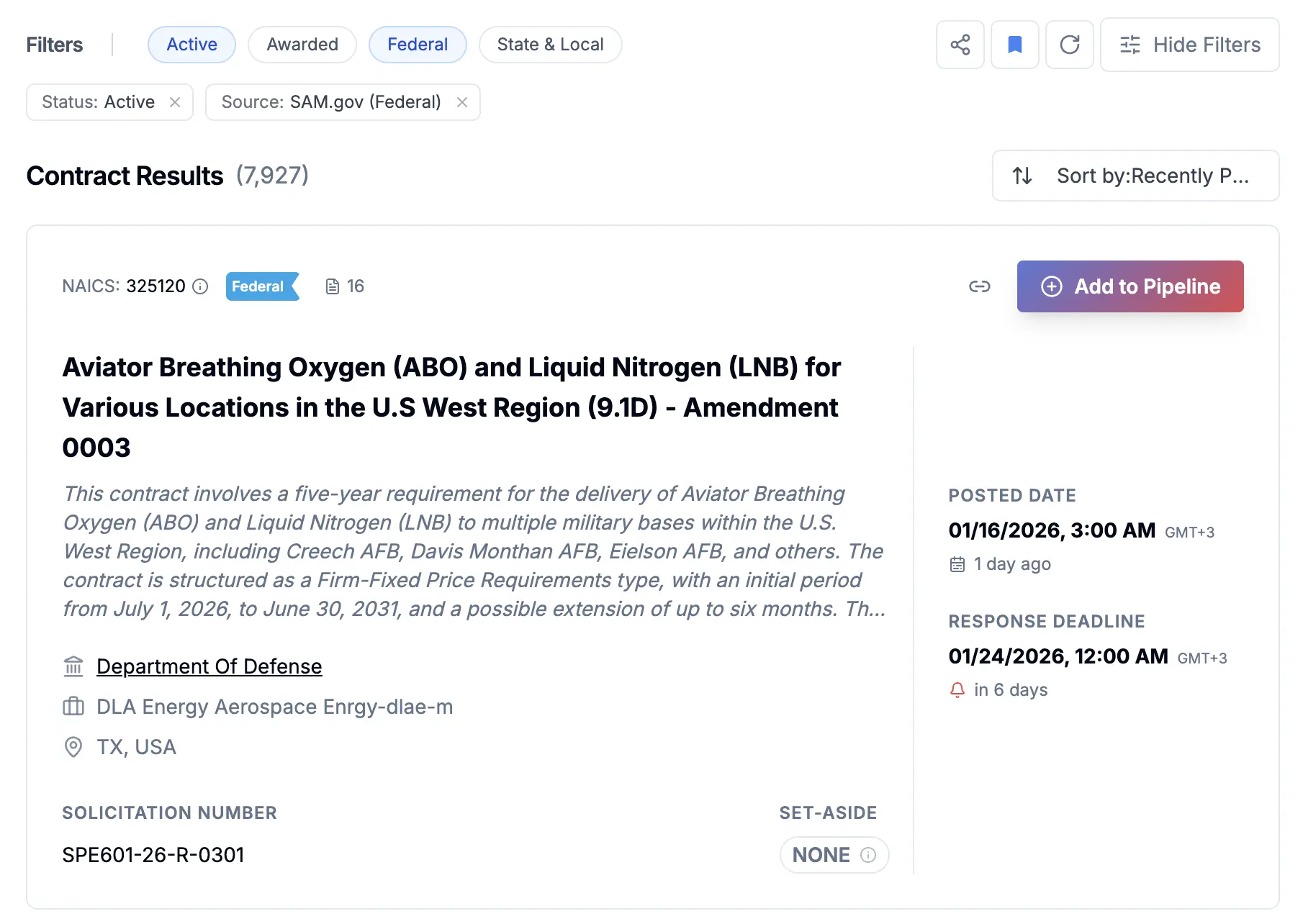Screen dimensions: 1303x924
Task: Click DLA Energy Aerospace Enrgy-dlae-m text
Action: click(x=274, y=707)
